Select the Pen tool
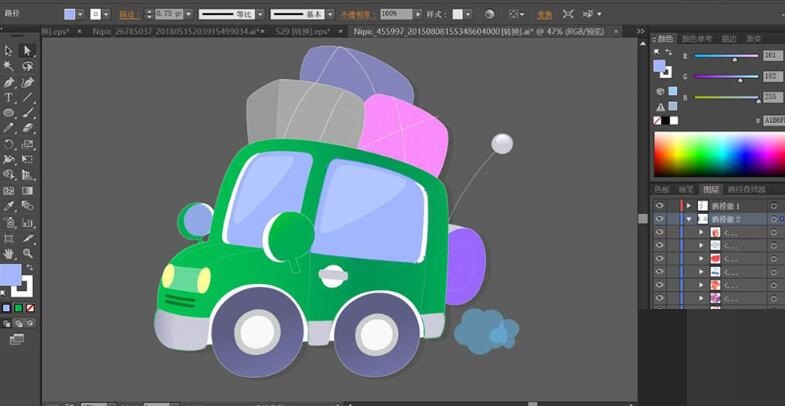Image resolution: width=785 pixels, height=406 pixels. [x=8, y=82]
